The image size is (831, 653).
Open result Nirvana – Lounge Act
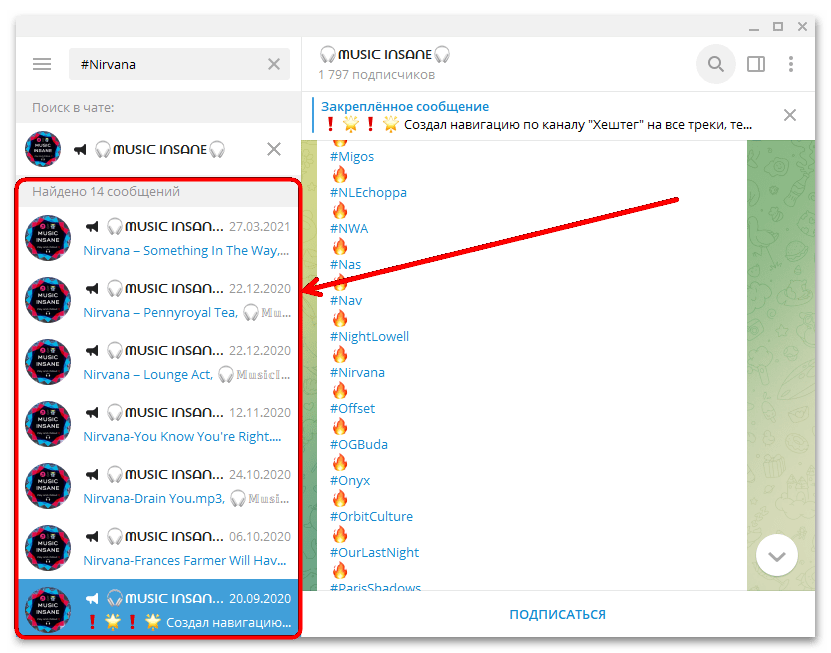(158, 362)
